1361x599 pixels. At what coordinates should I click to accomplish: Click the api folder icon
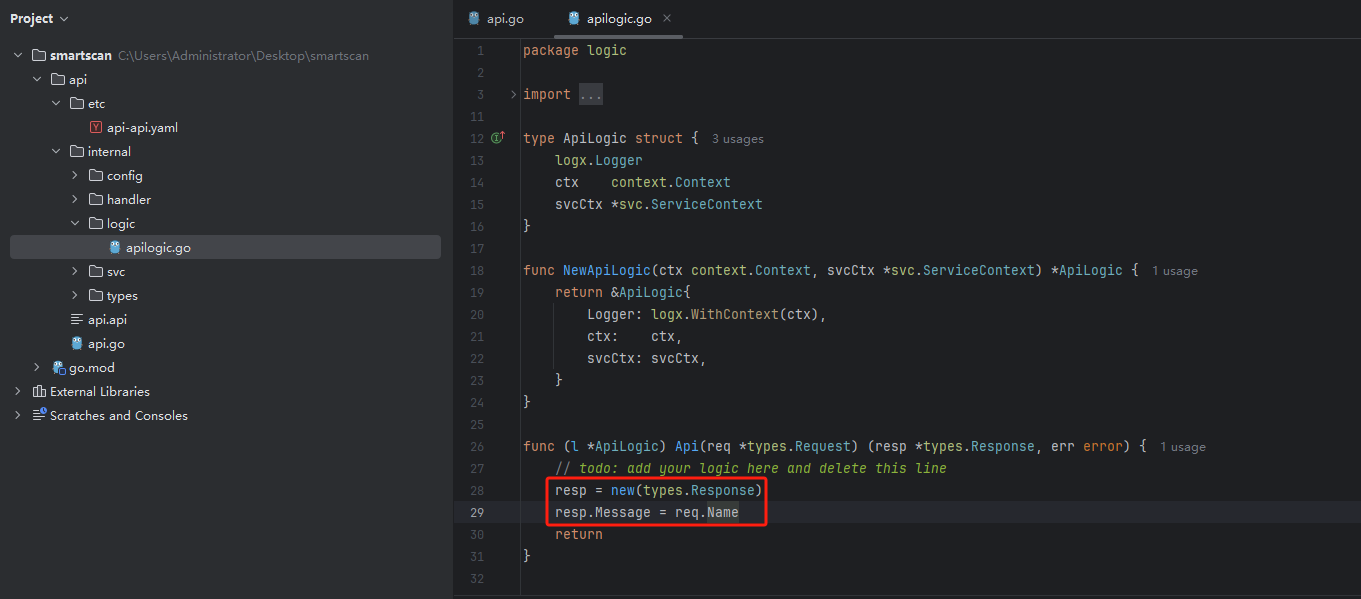tap(58, 80)
